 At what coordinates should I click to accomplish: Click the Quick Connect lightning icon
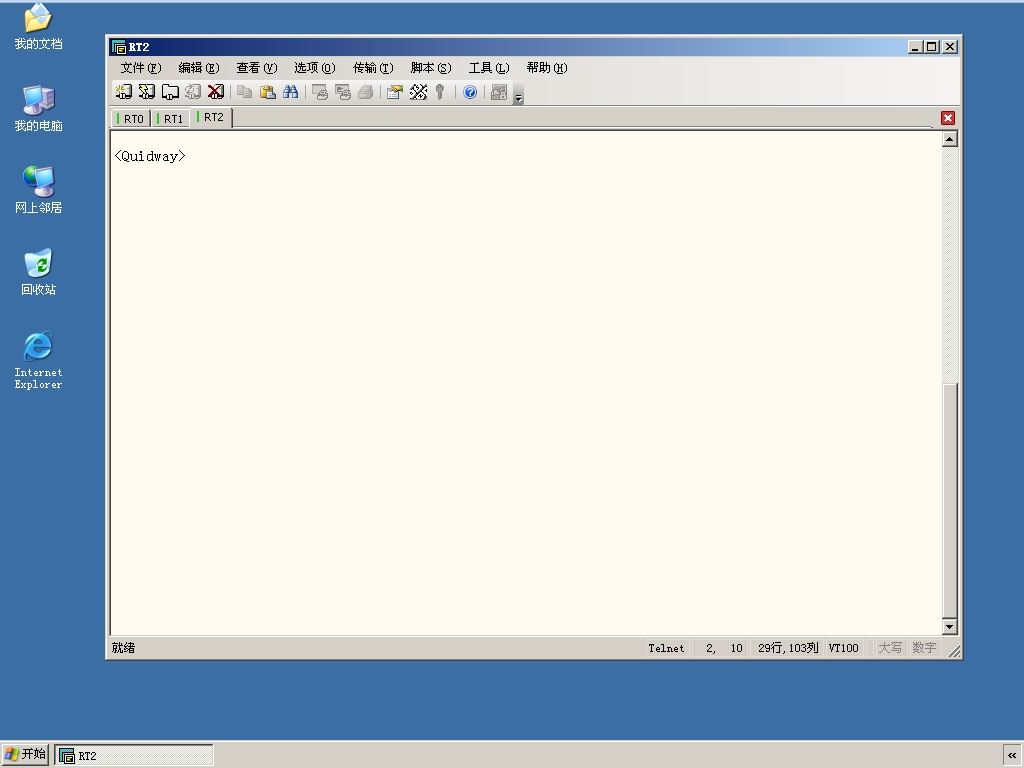[147, 92]
